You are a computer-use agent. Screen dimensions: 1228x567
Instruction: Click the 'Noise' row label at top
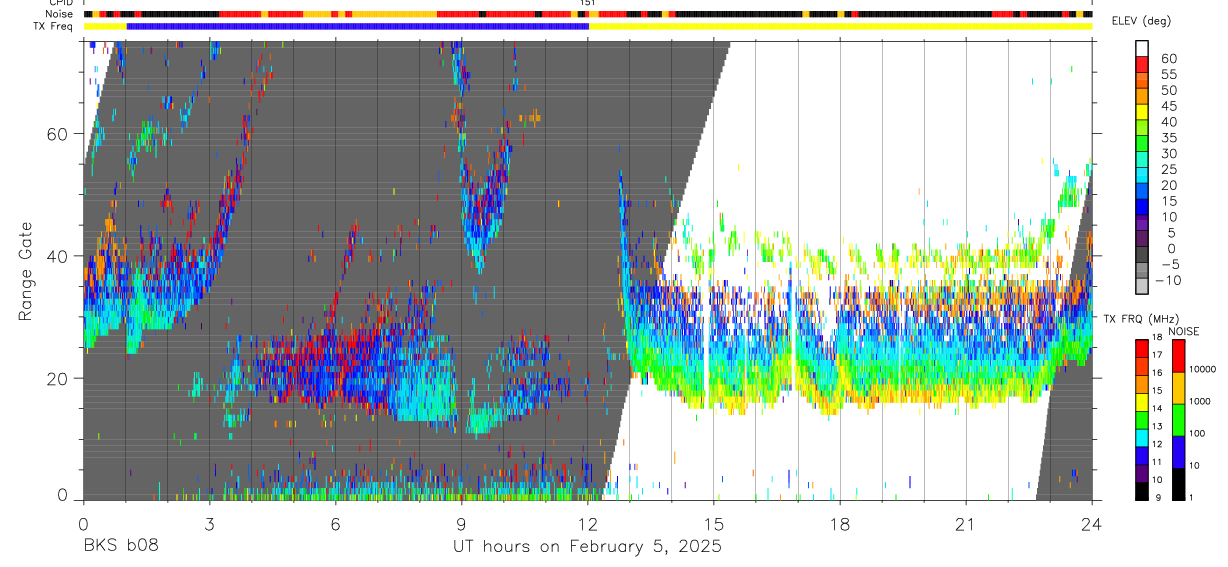pos(60,14)
